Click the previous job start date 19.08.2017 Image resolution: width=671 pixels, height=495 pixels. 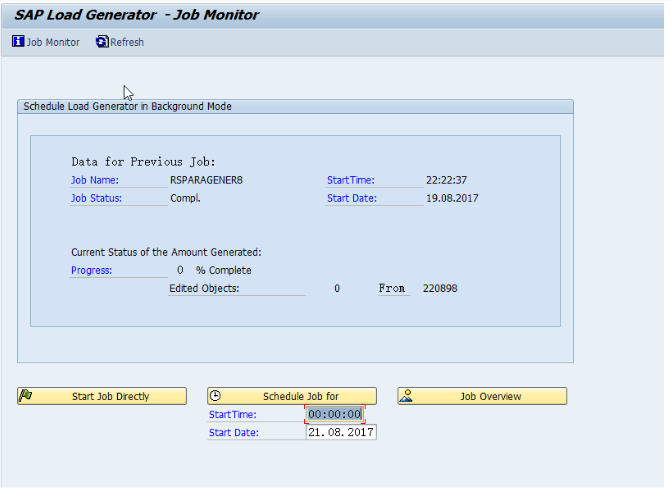click(452, 198)
